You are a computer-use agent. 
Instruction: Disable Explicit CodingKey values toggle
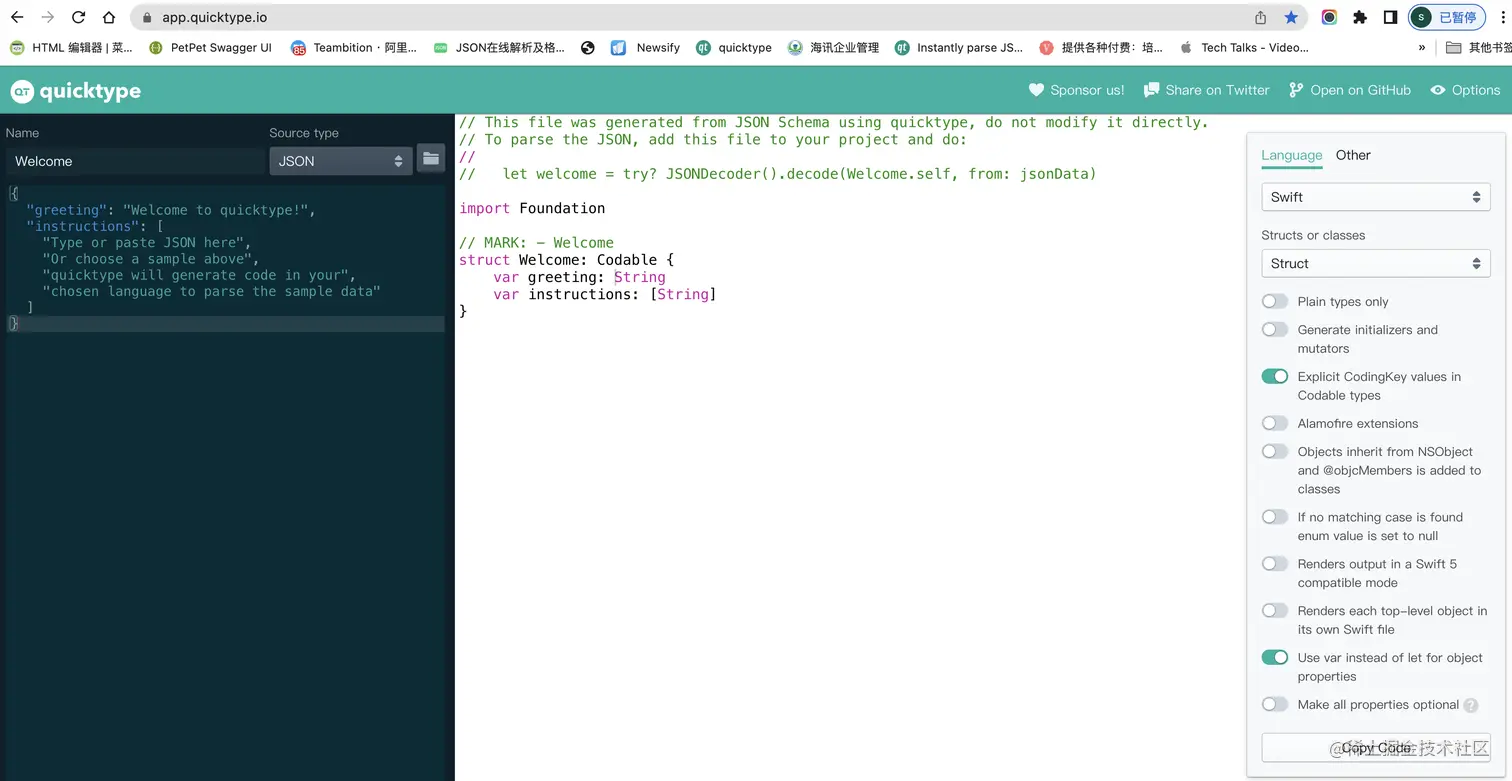click(x=1275, y=376)
